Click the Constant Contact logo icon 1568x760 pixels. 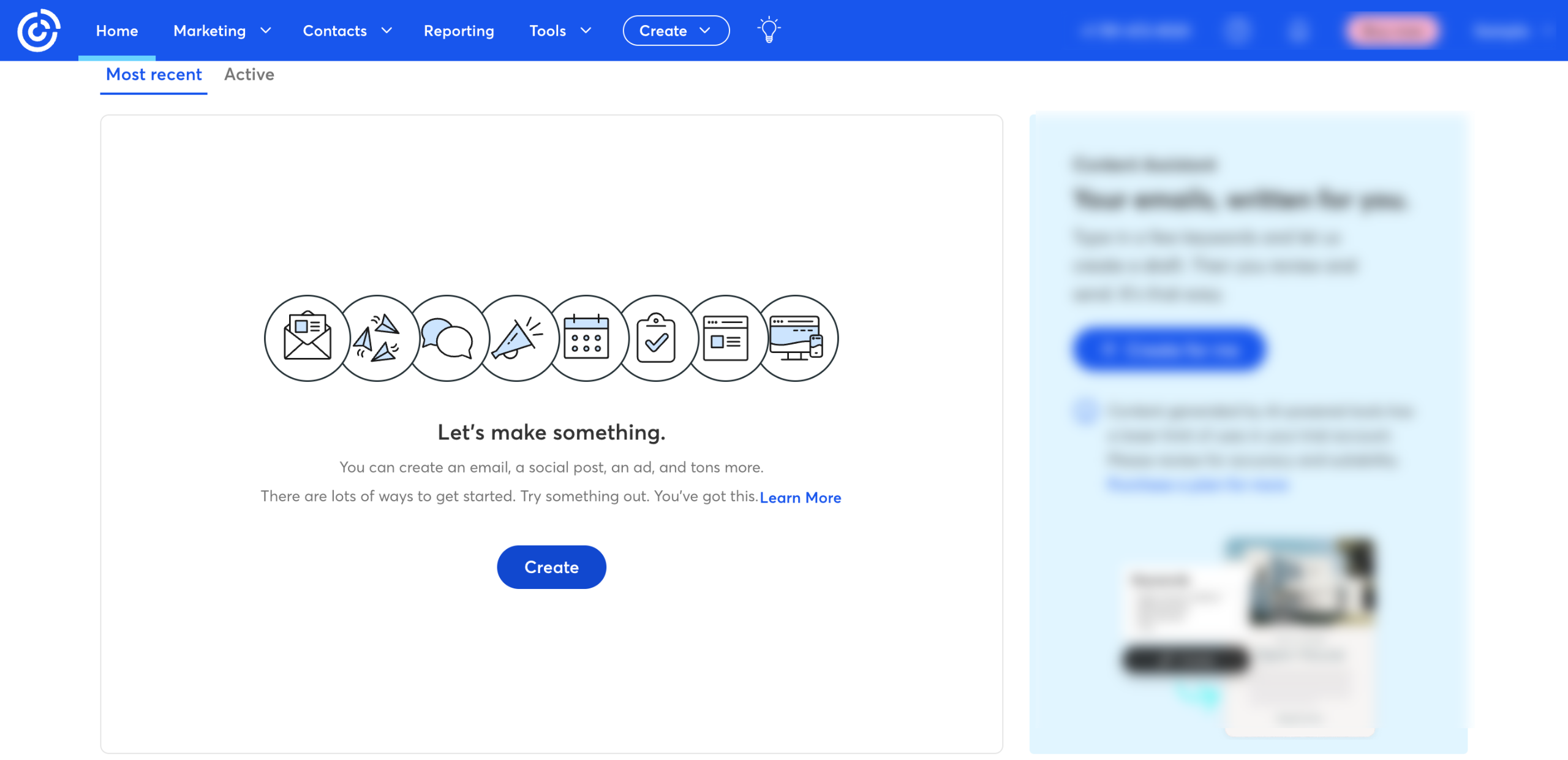click(x=39, y=30)
